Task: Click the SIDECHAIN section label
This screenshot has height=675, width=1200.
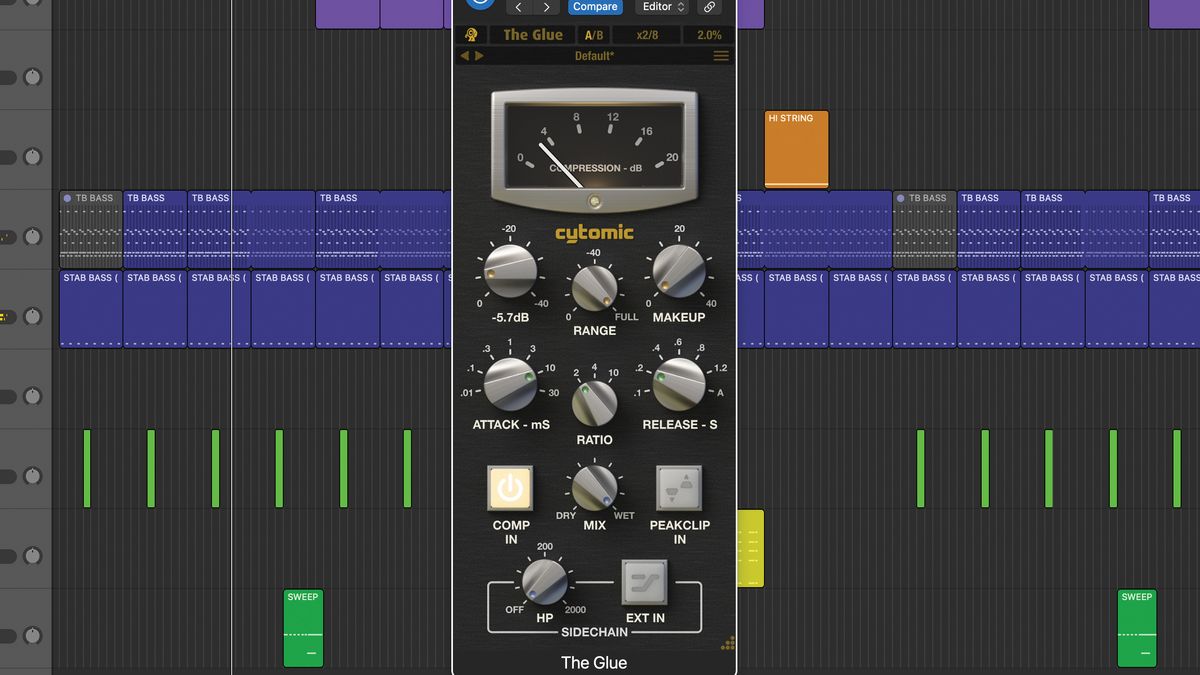Action: [594, 632]
